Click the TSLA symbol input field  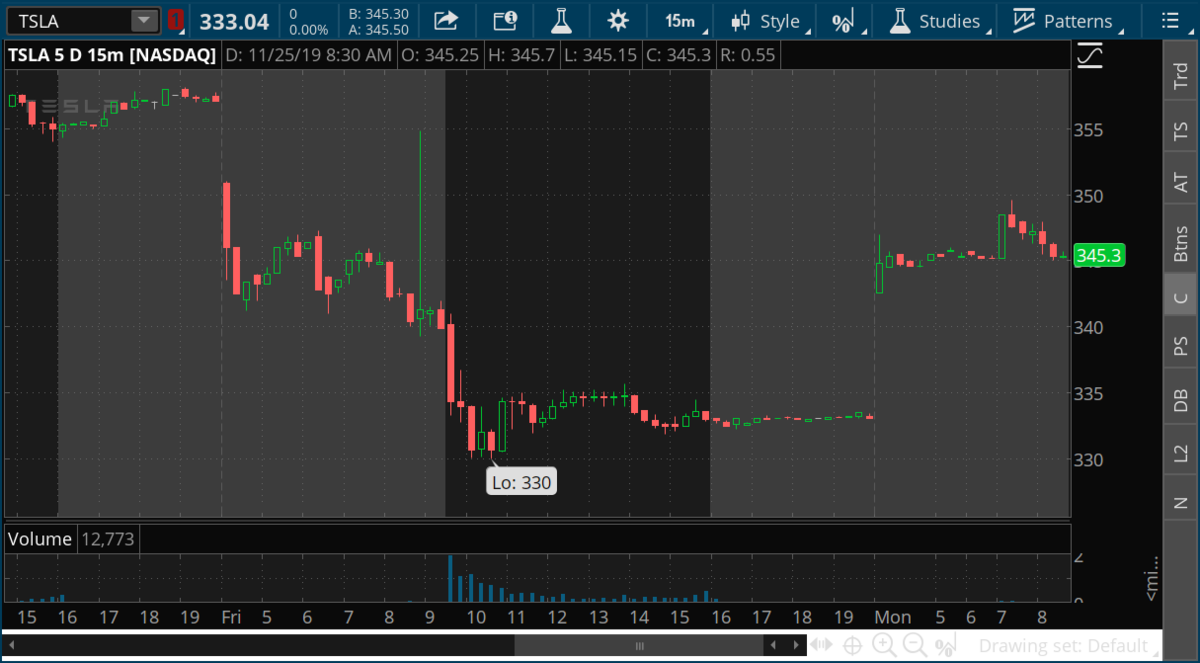point(68,20)
